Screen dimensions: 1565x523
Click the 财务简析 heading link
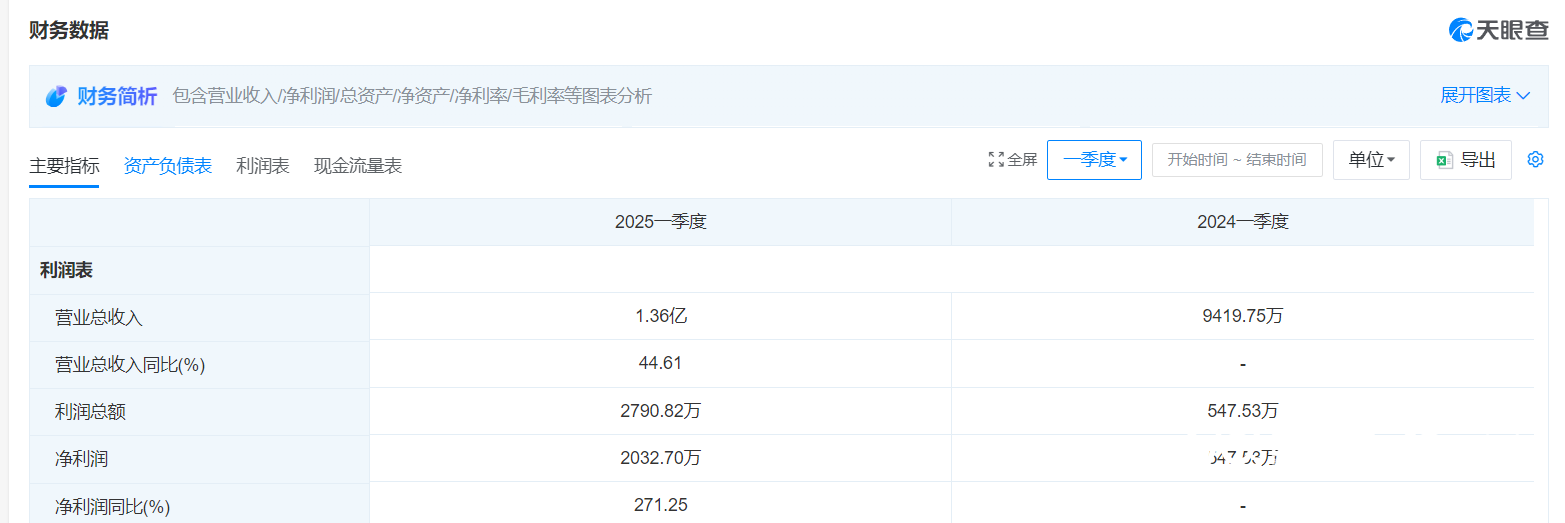[117, 96]
